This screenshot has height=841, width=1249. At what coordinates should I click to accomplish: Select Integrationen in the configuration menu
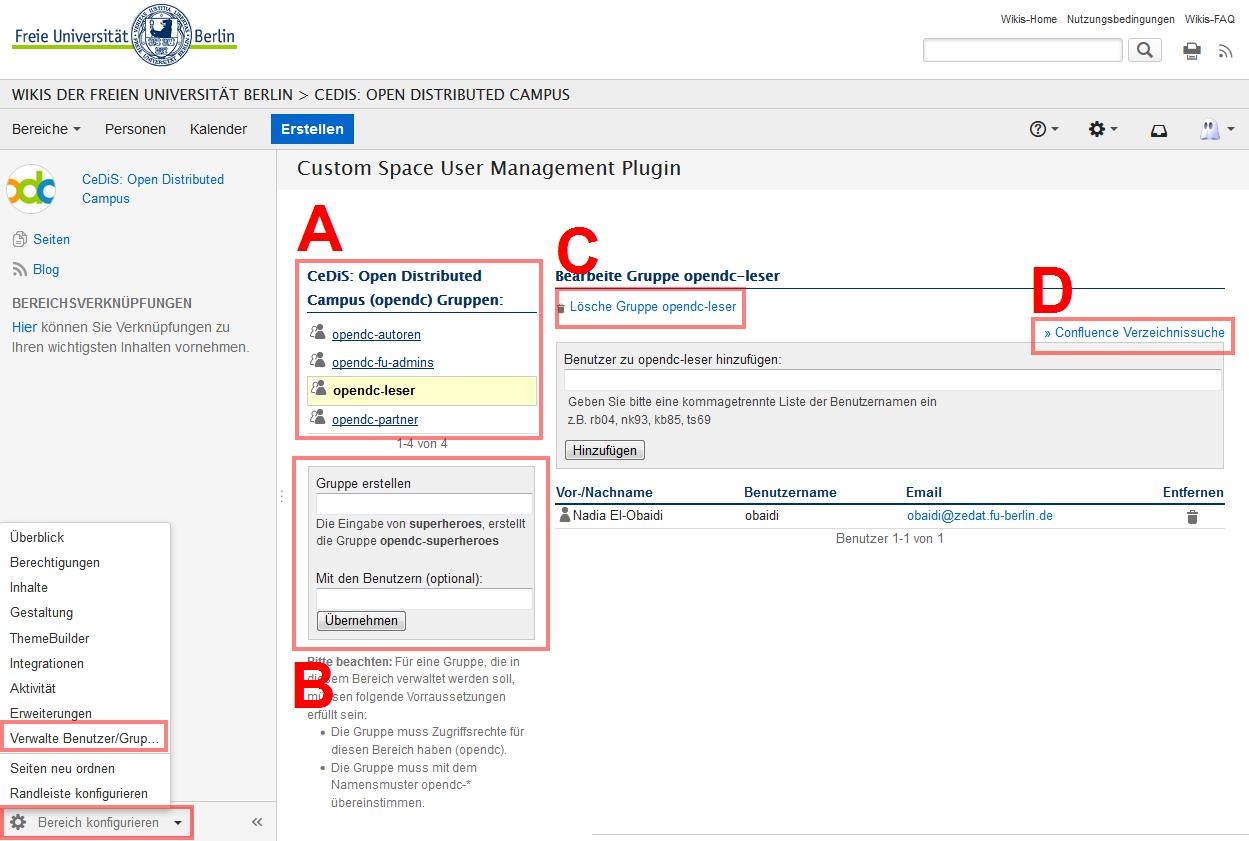click(x=47, y=663)
